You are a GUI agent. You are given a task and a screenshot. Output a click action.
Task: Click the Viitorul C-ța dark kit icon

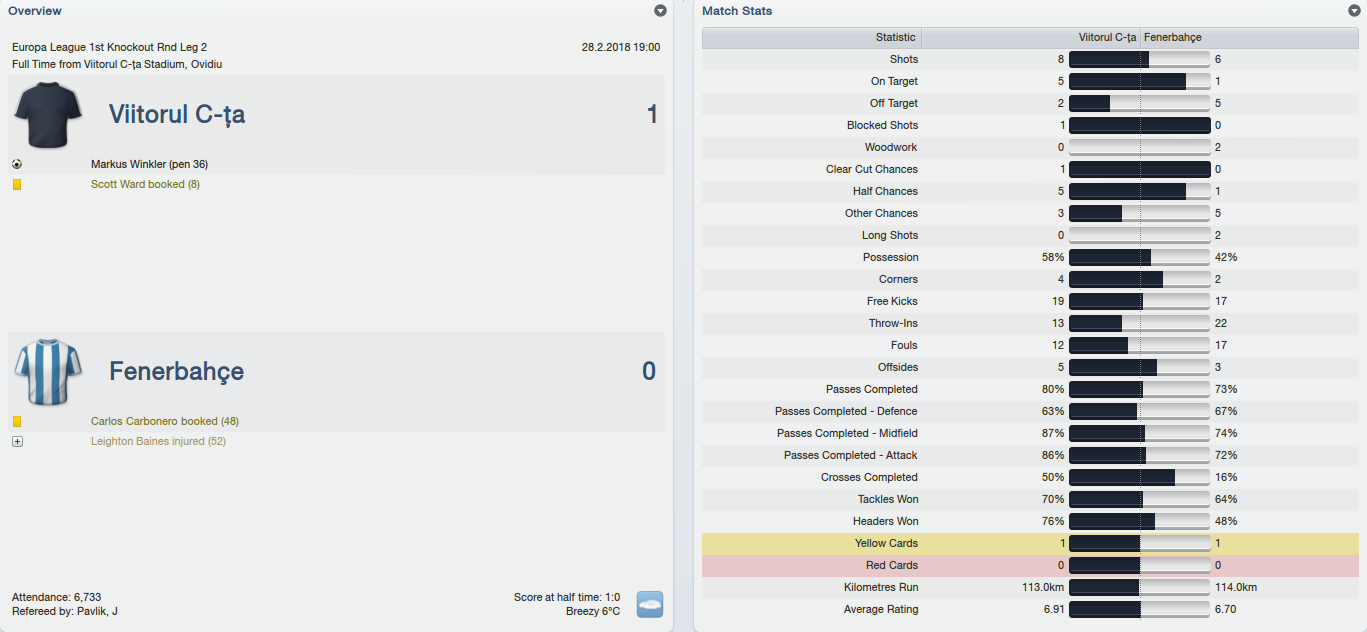[x=48, y=116]
